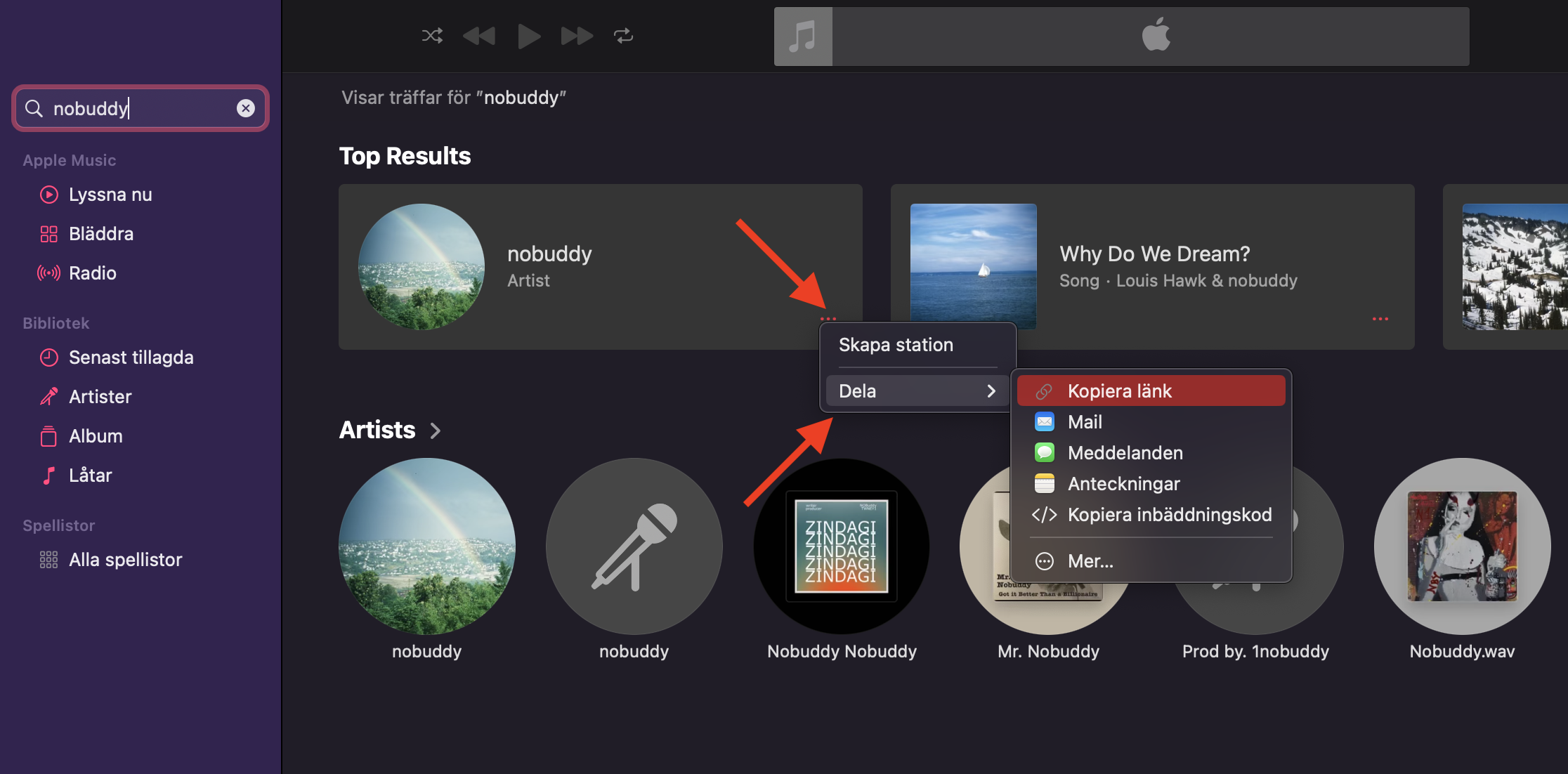Click the Radio broadcast icon

(x=48, y=273)
